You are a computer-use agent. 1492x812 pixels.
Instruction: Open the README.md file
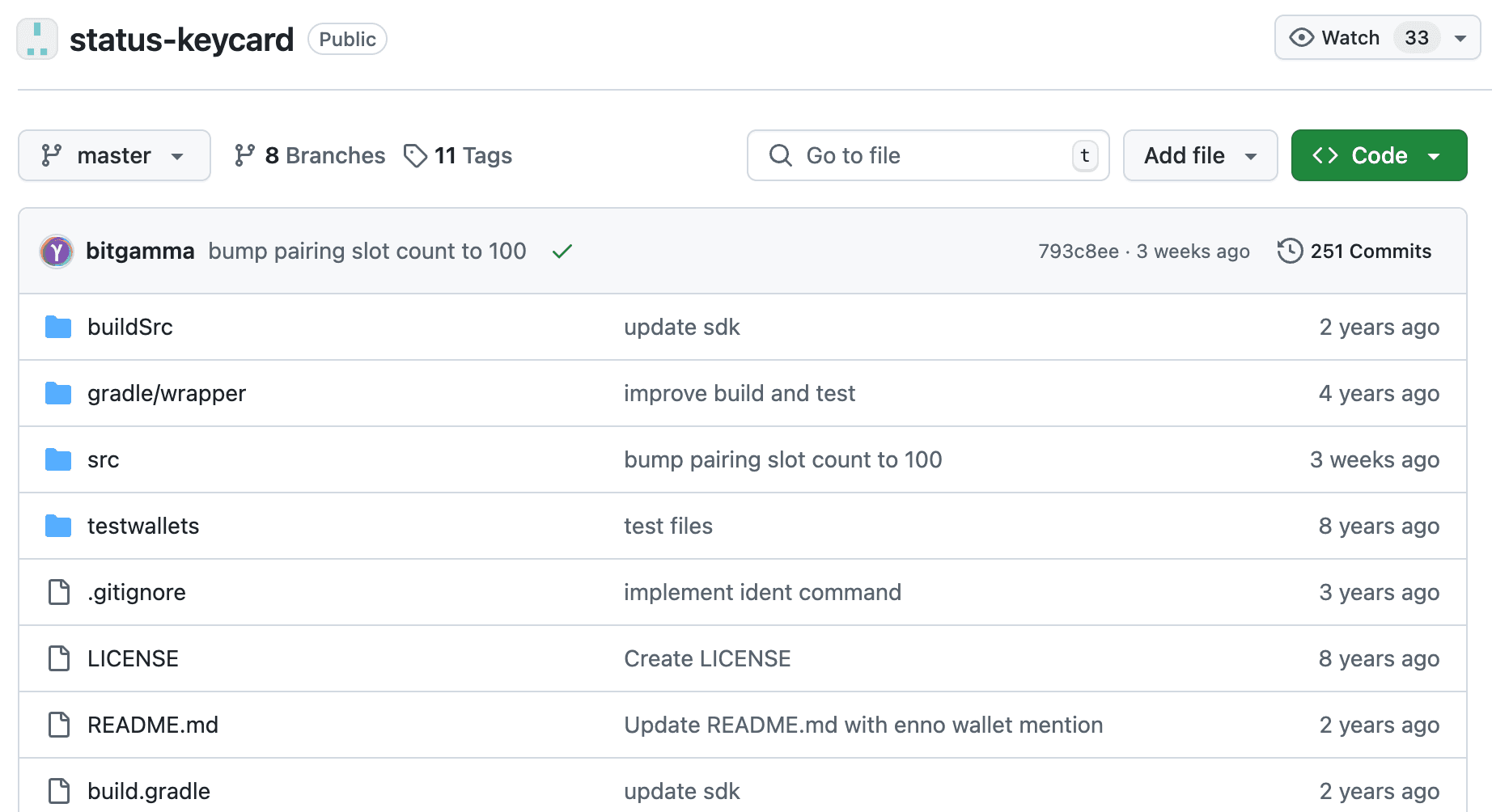pyautogui.click(x=153, y=725)
